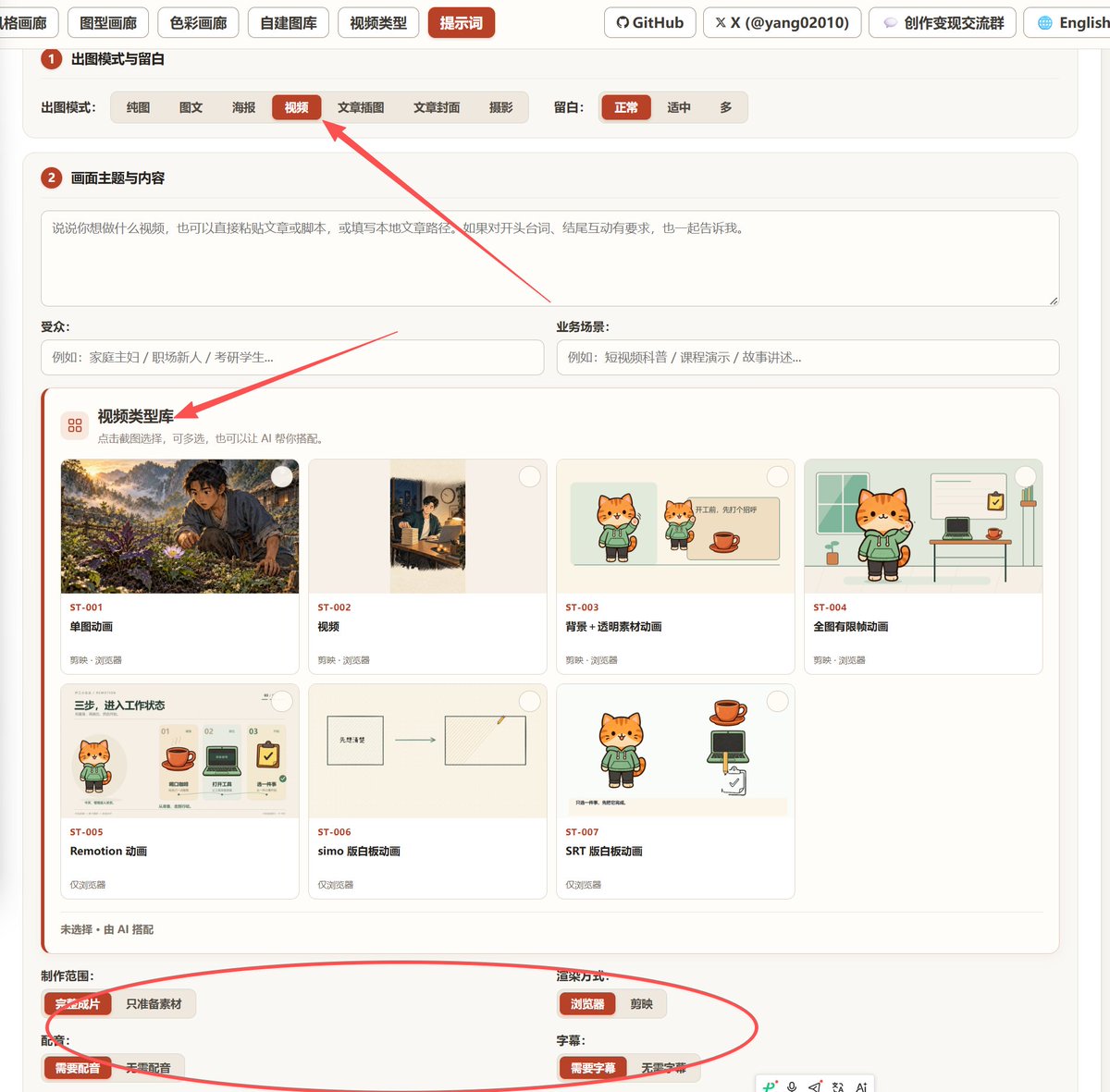
Task: Tick the selection circle on ST-007 card
Action: coord(778,701)
